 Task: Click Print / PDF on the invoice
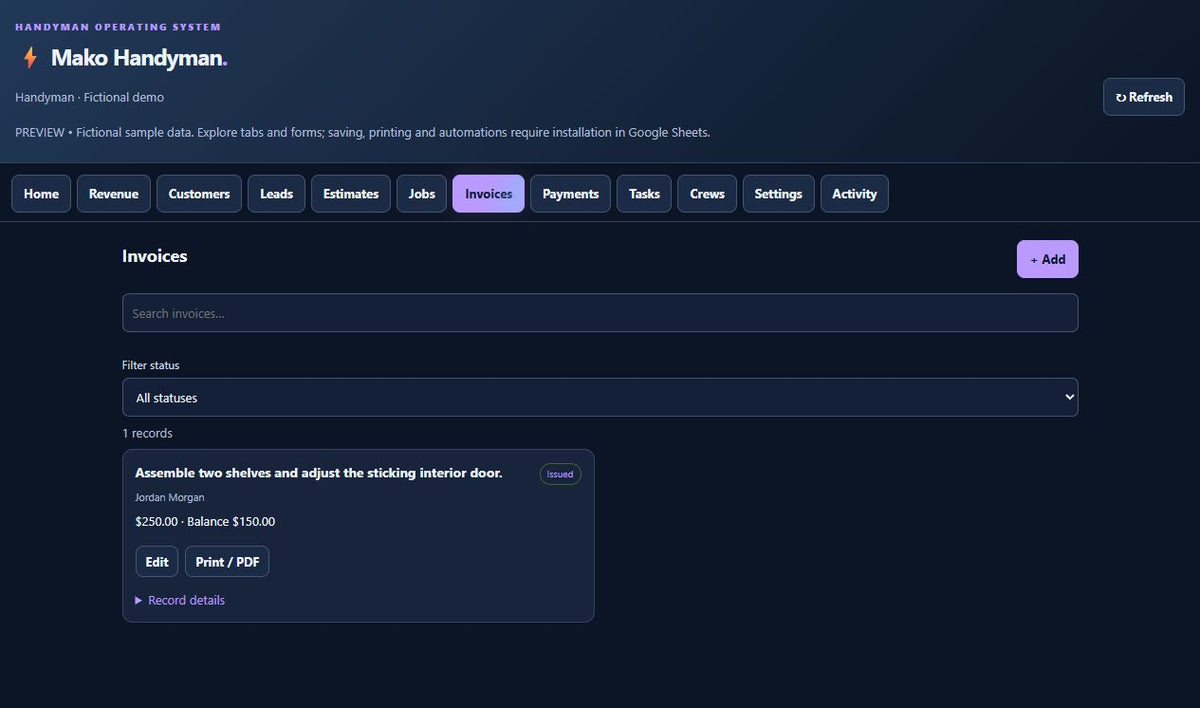point(227,562)
